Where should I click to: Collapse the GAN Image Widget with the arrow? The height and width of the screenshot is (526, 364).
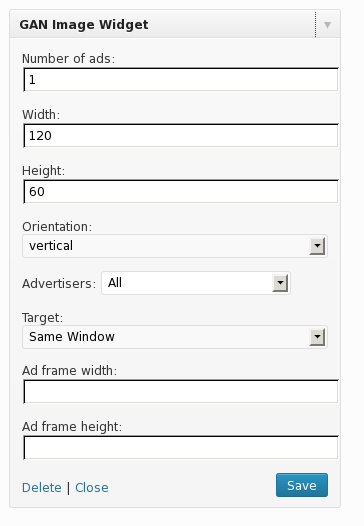coord(327,25)
